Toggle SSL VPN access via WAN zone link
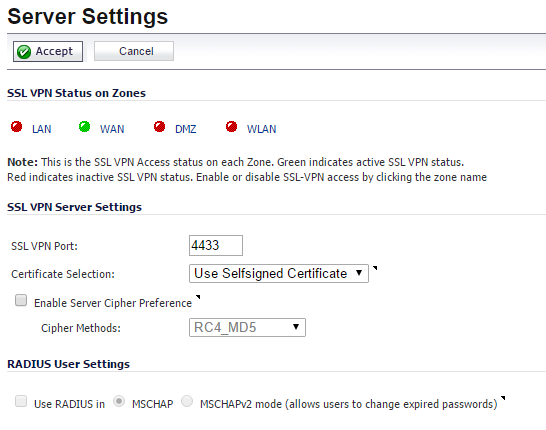The image size is (546, 430). click(x=112, y=129)
